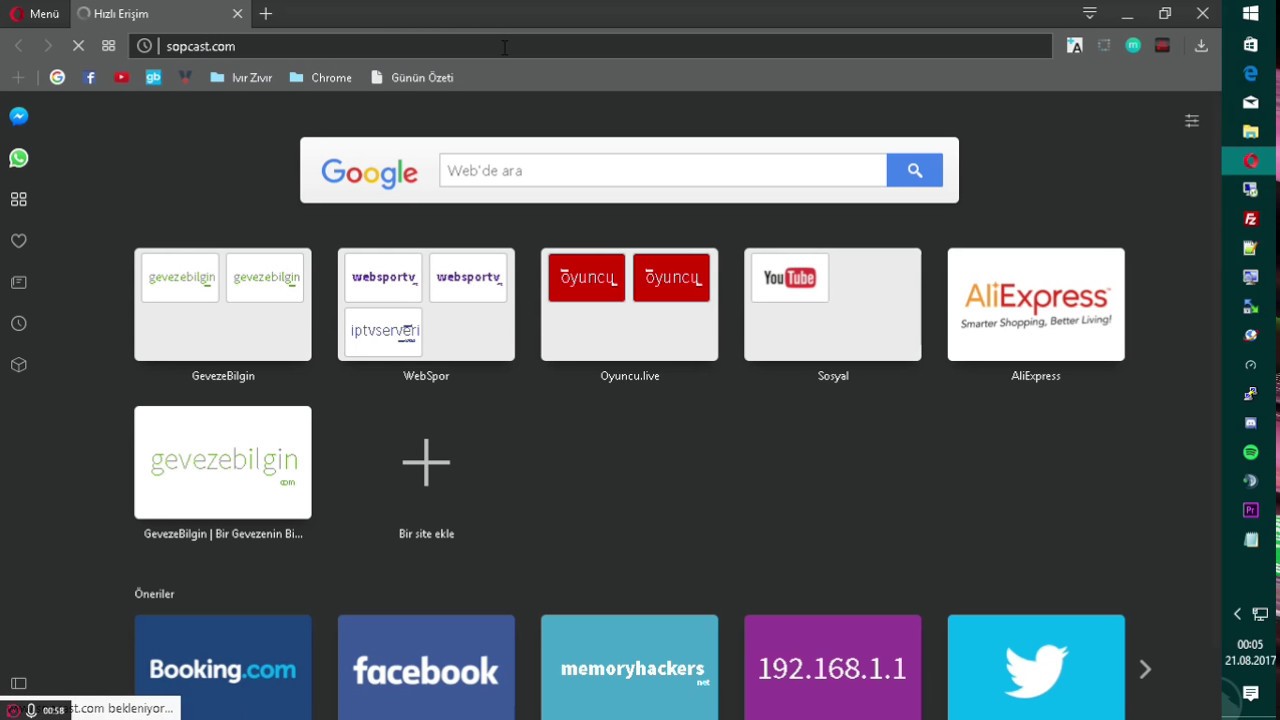
Task: Open the gevezebilgin.com speed dial tile
Action: pos(223,462)
